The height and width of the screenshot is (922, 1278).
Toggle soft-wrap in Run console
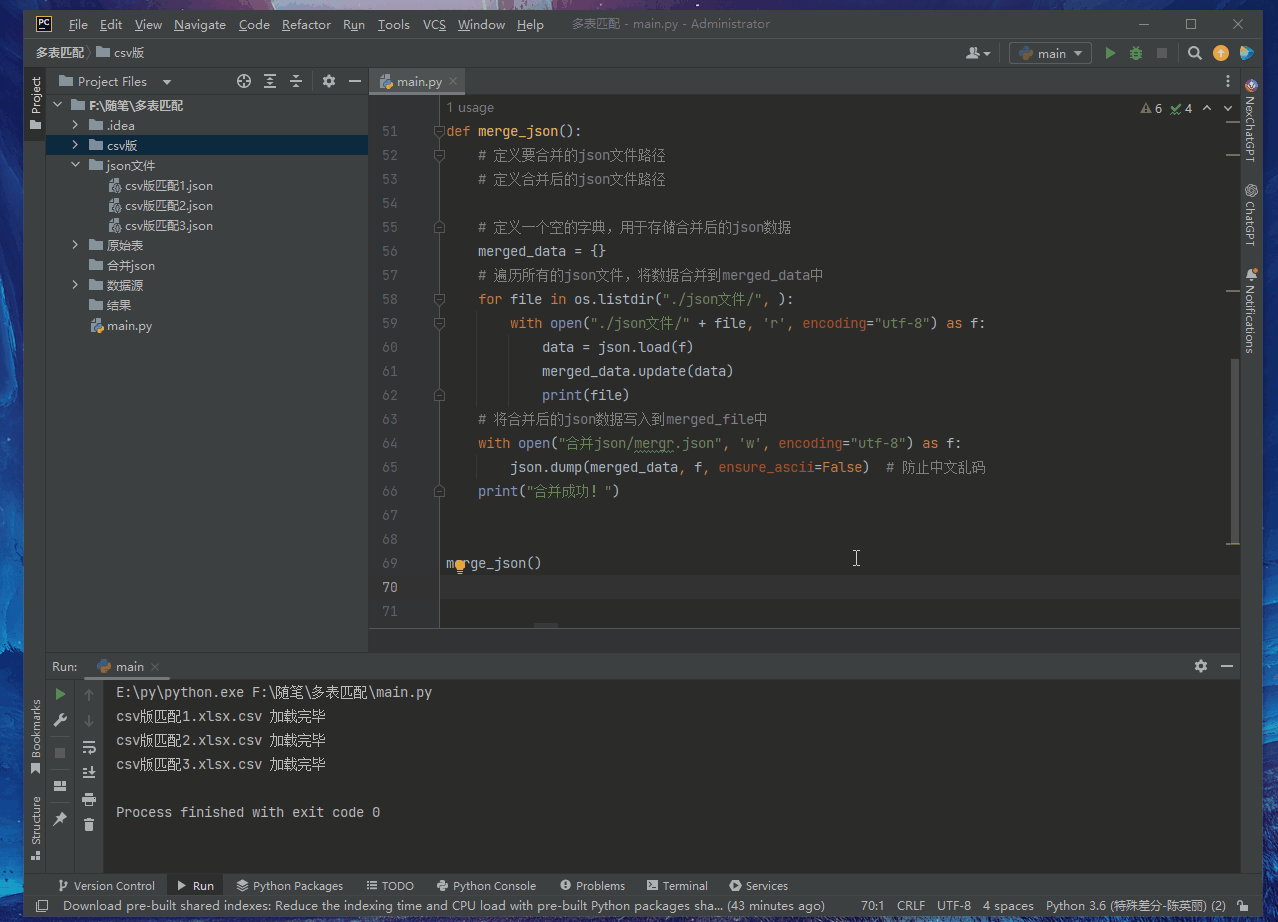89,746
